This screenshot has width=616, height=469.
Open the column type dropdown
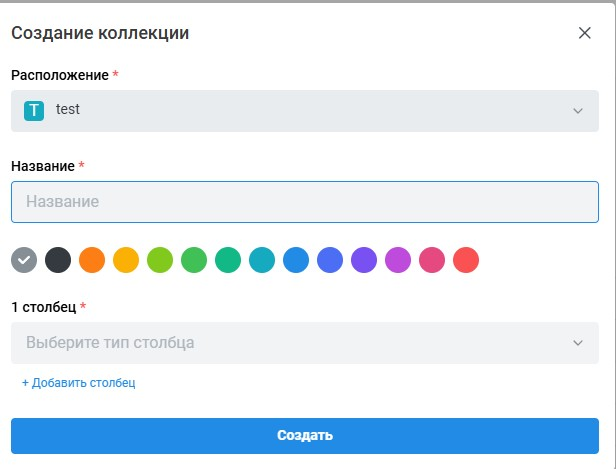click(305, 343)
